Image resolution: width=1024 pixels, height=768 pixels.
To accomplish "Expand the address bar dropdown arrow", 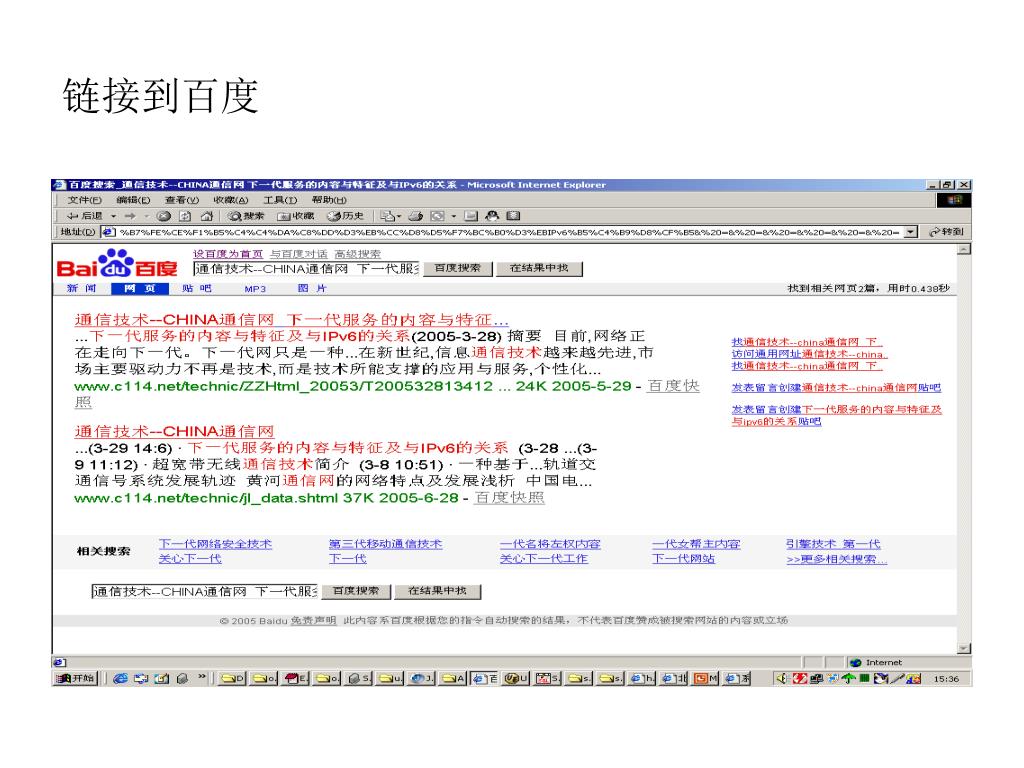I will 910,232.
